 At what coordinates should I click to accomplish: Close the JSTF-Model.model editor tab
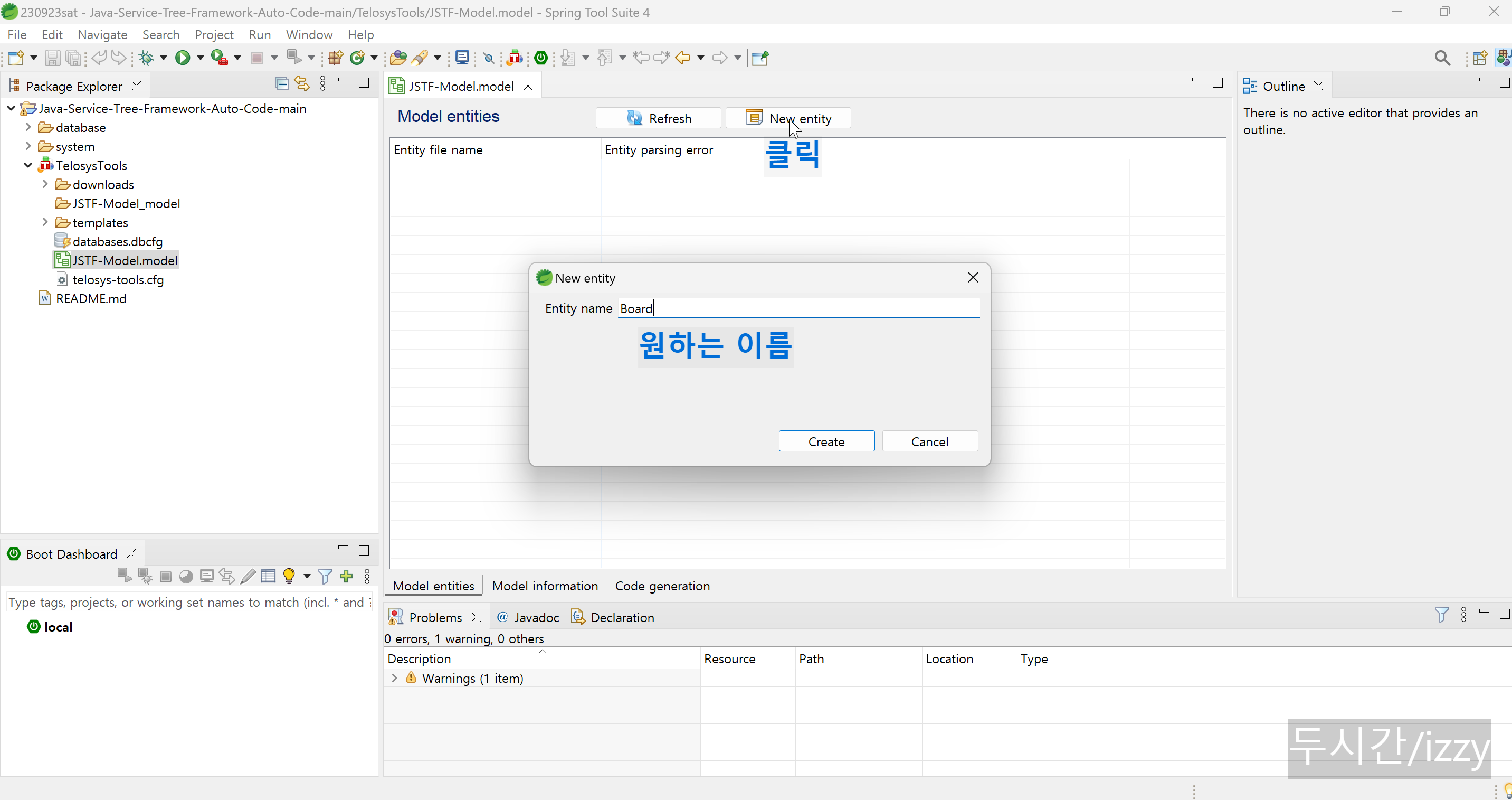[528, 87]
